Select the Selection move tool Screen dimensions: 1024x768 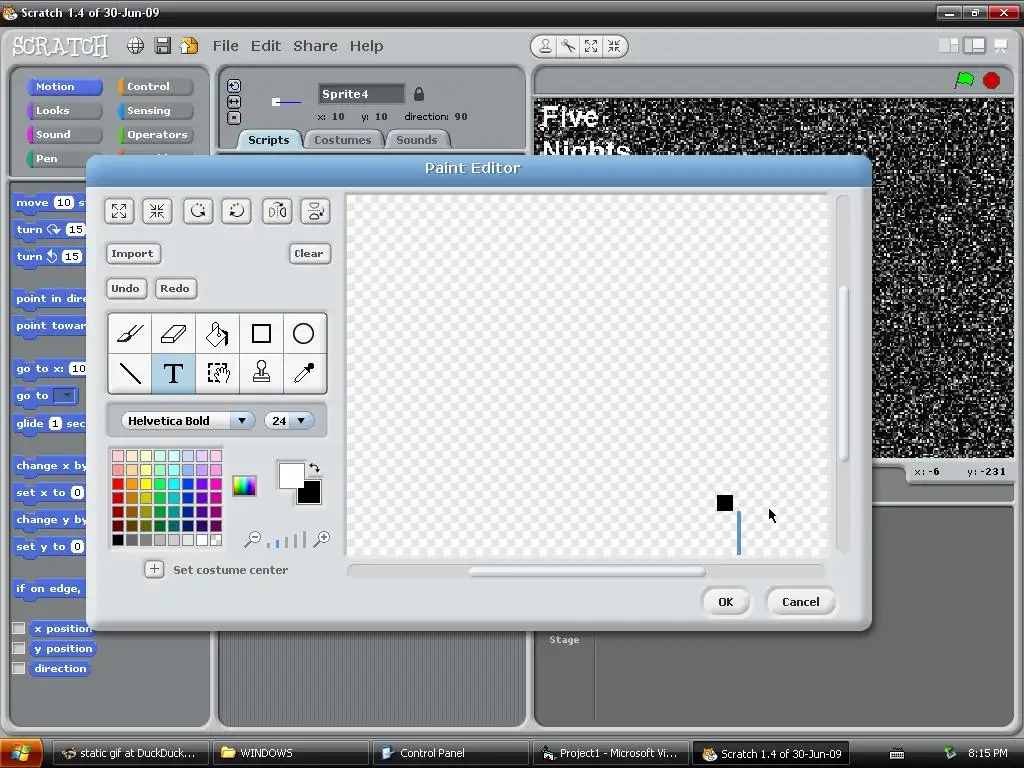(x=217, y=374)
